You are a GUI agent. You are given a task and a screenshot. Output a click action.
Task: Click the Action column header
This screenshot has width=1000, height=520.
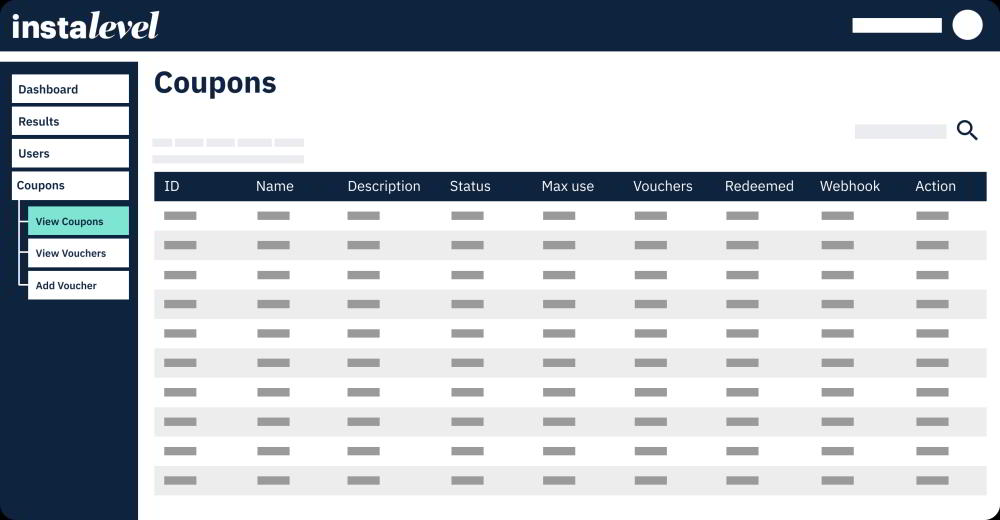pos(936,186)
